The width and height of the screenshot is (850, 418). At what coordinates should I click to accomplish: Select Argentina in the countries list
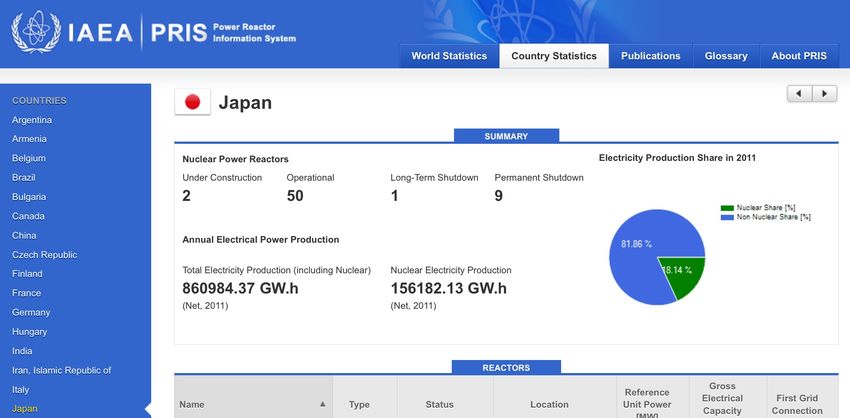tap(32, 120)
